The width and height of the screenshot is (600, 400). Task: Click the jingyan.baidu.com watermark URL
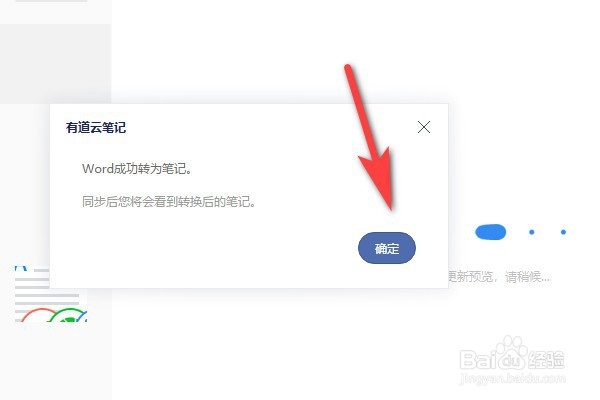click(x=512, y=379)
